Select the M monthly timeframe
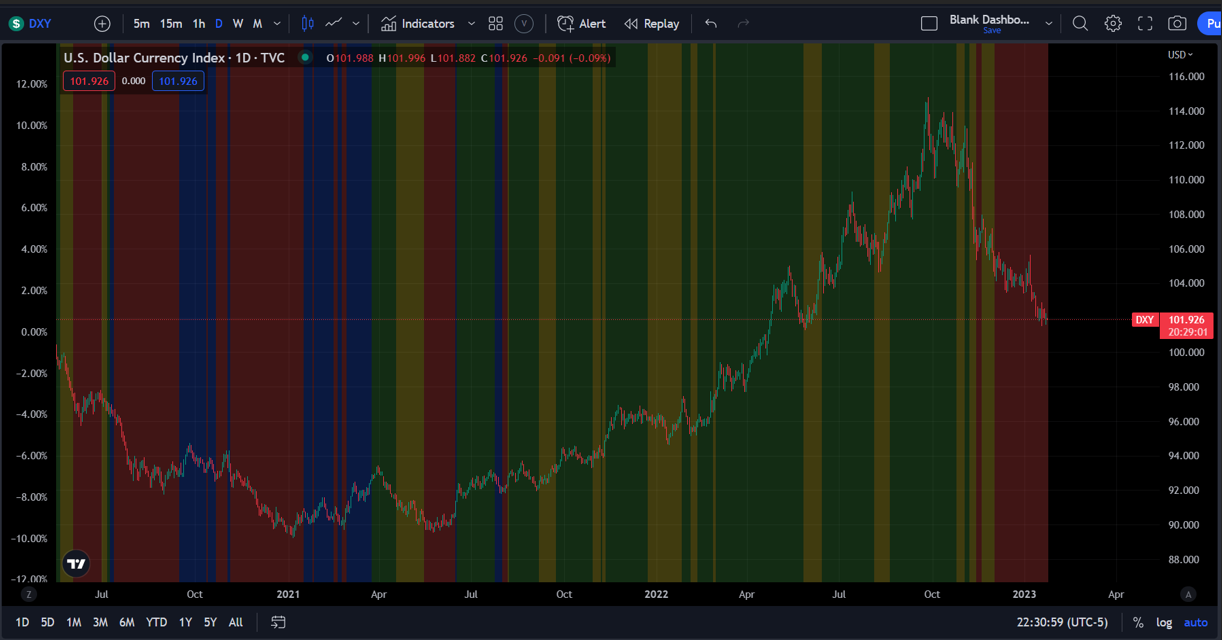 click(x=257, y=23)
